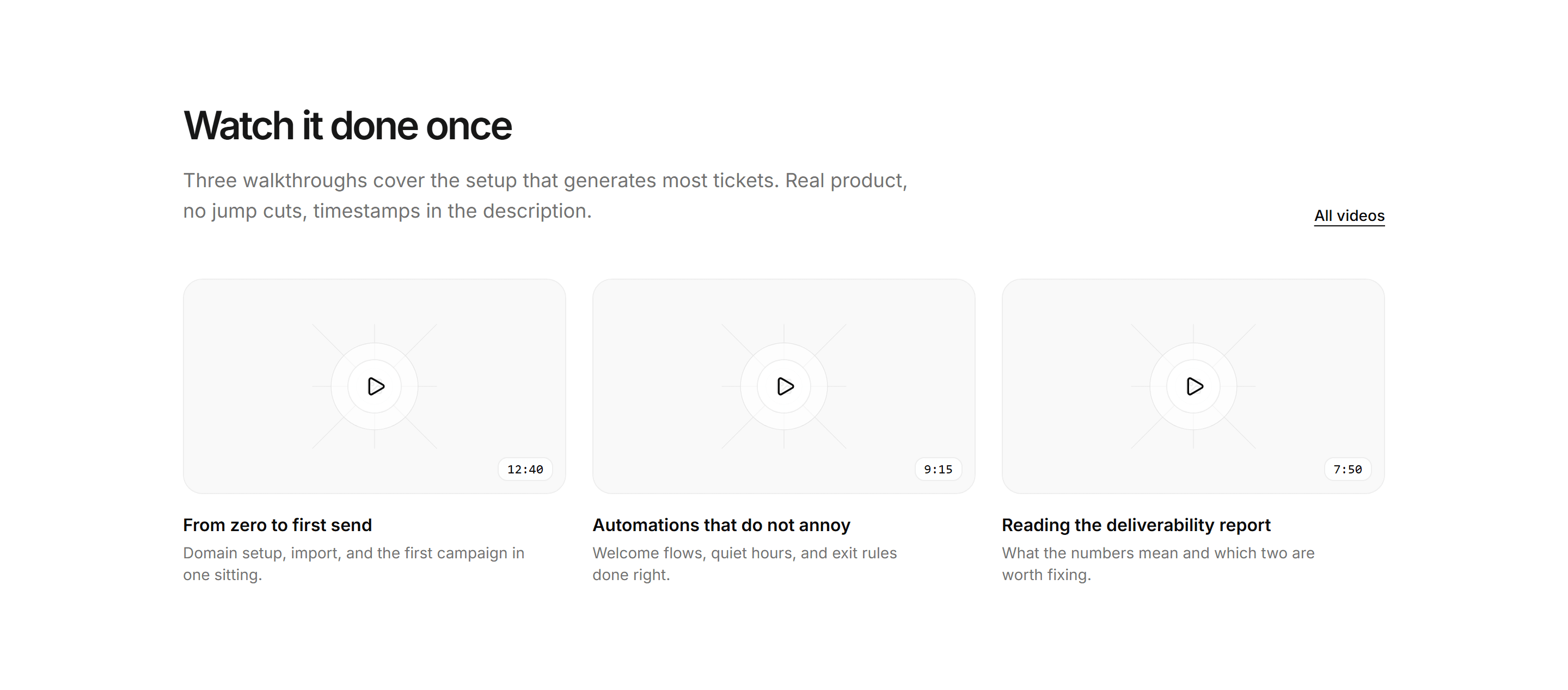Click the "What the numbers mean" description text
The width and height of the screenshot is (1568, 690).
pyautogui.click(x=1157, y=563)
